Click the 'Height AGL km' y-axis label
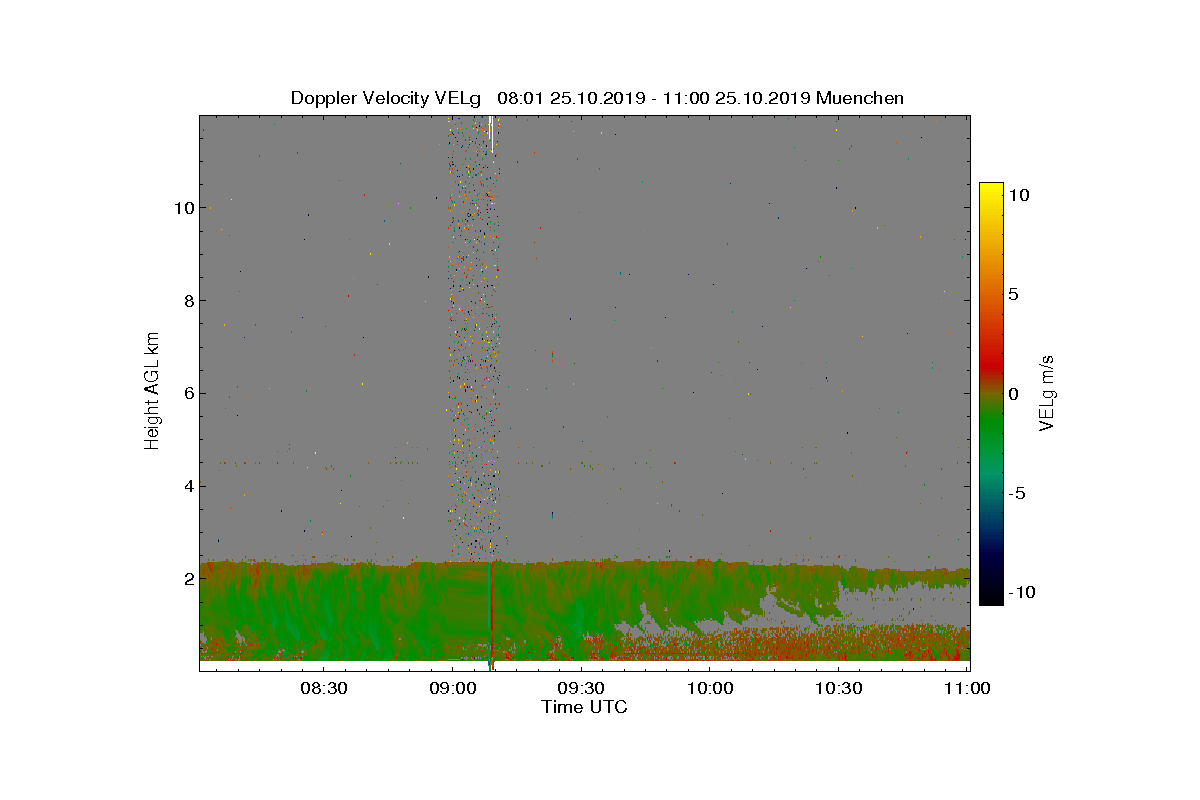 tap(152, 390)
